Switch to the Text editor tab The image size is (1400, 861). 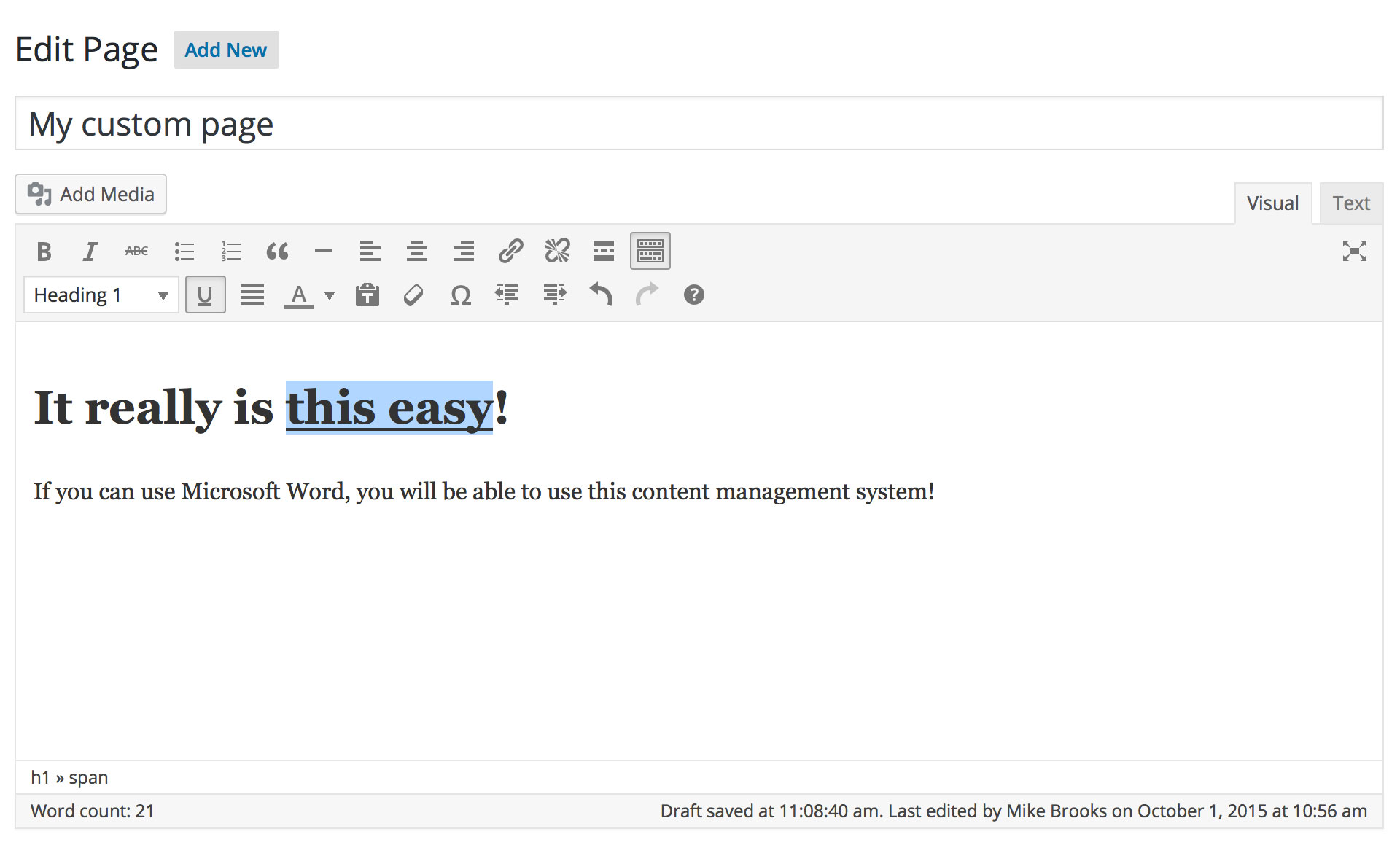pyautogui.click(x=1350, y=203)
